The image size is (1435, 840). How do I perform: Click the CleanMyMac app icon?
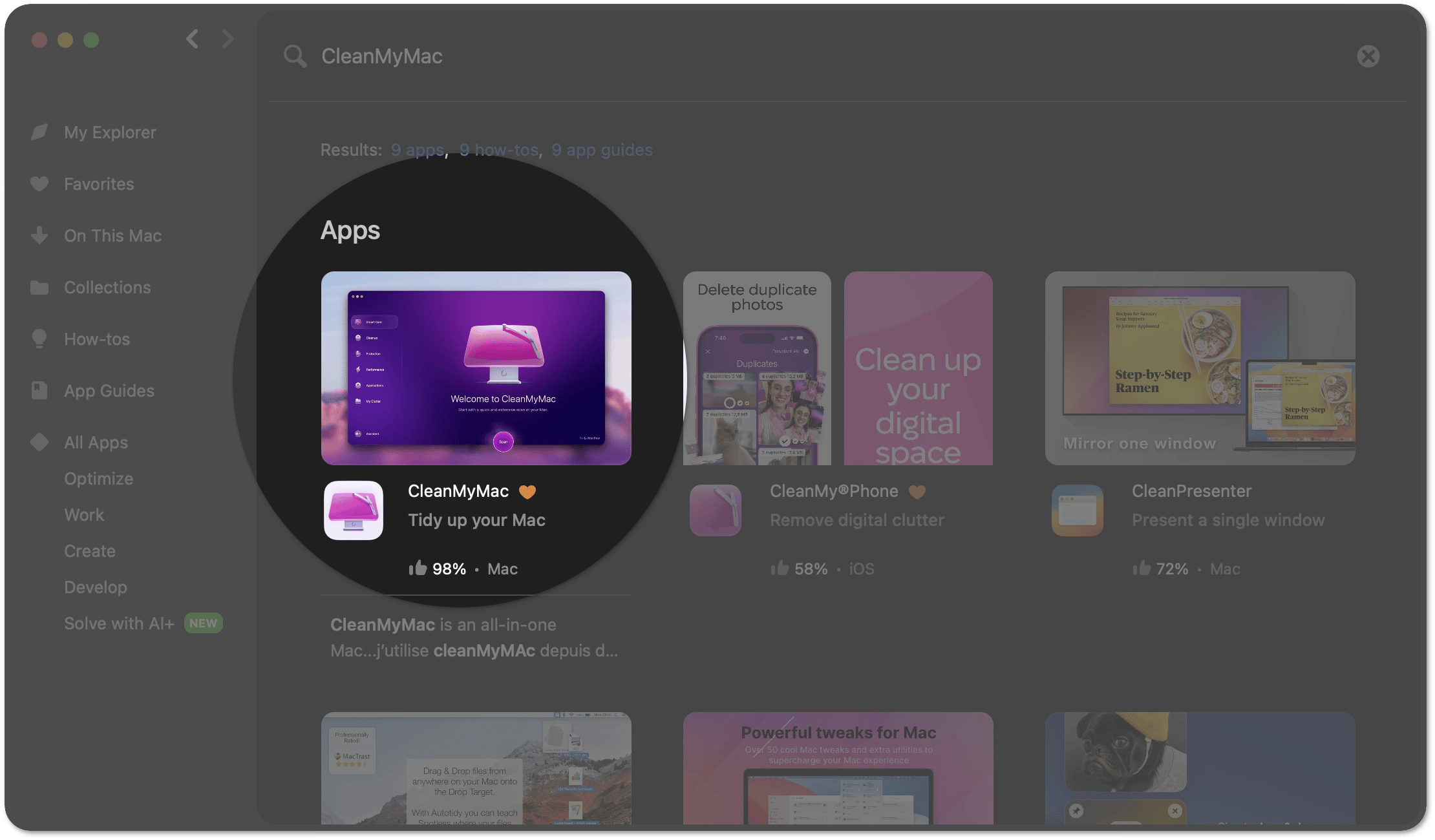coord(354,510)
